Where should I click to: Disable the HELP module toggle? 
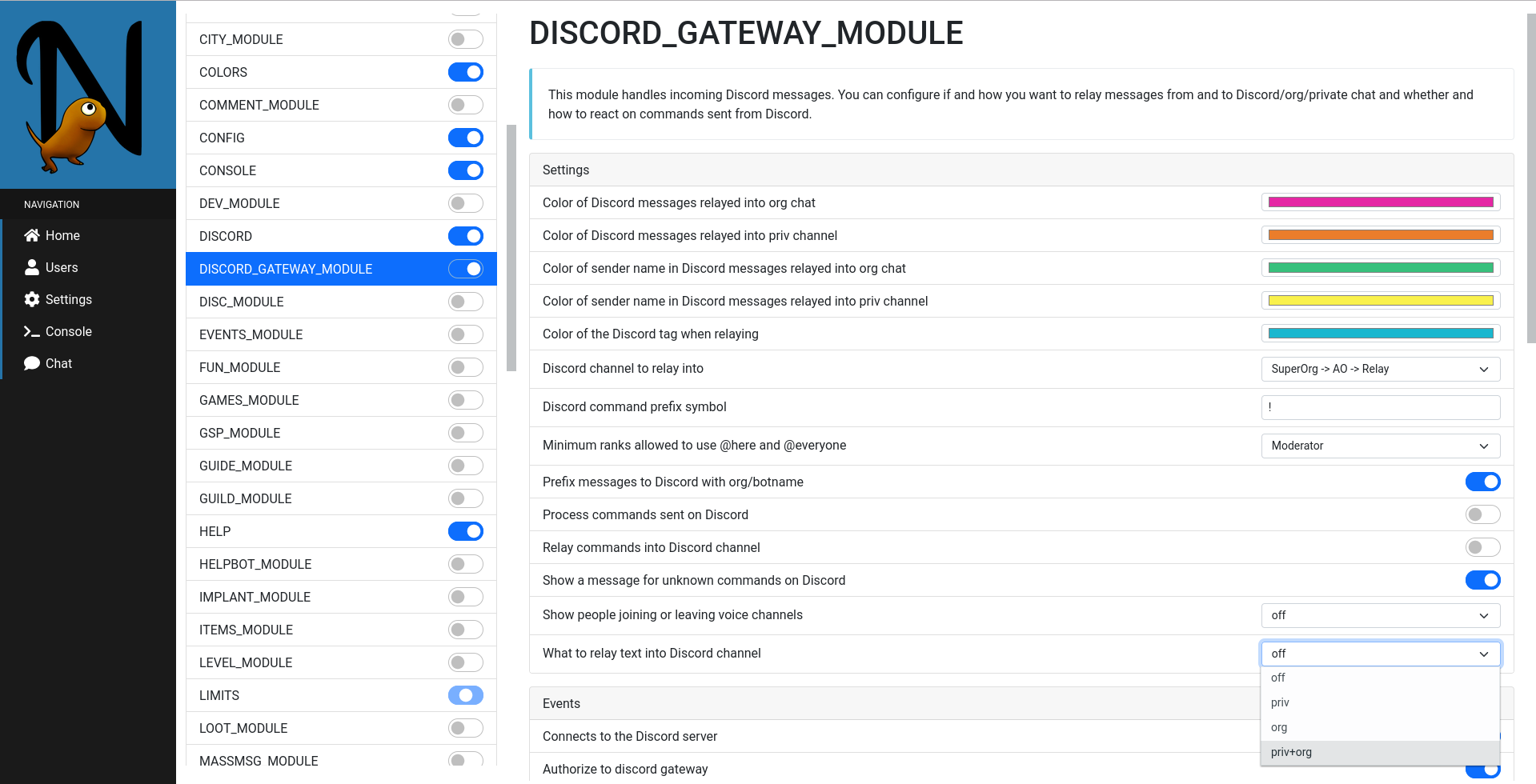[466, 531]
